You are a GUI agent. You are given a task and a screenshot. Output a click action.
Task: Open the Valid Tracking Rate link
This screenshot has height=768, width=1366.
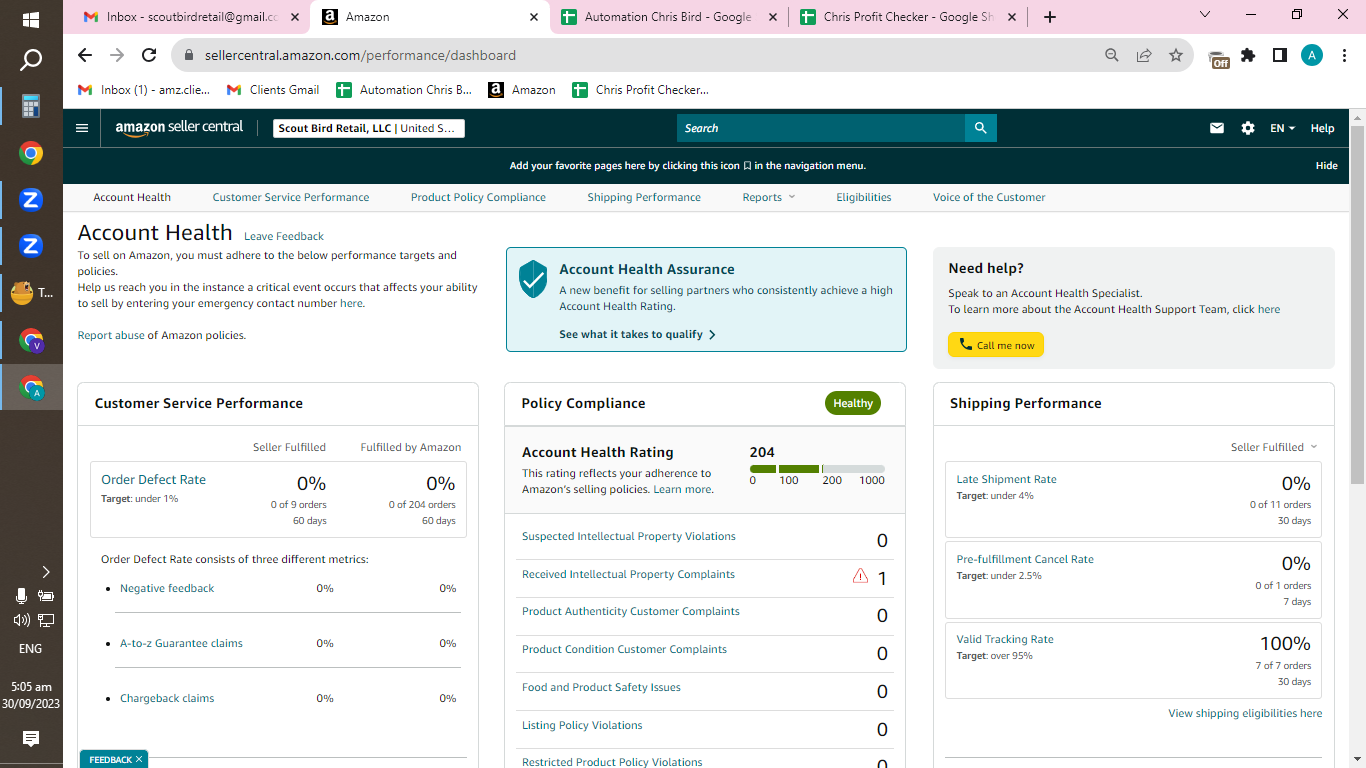pyautogui.click(x=1005, y=639)
